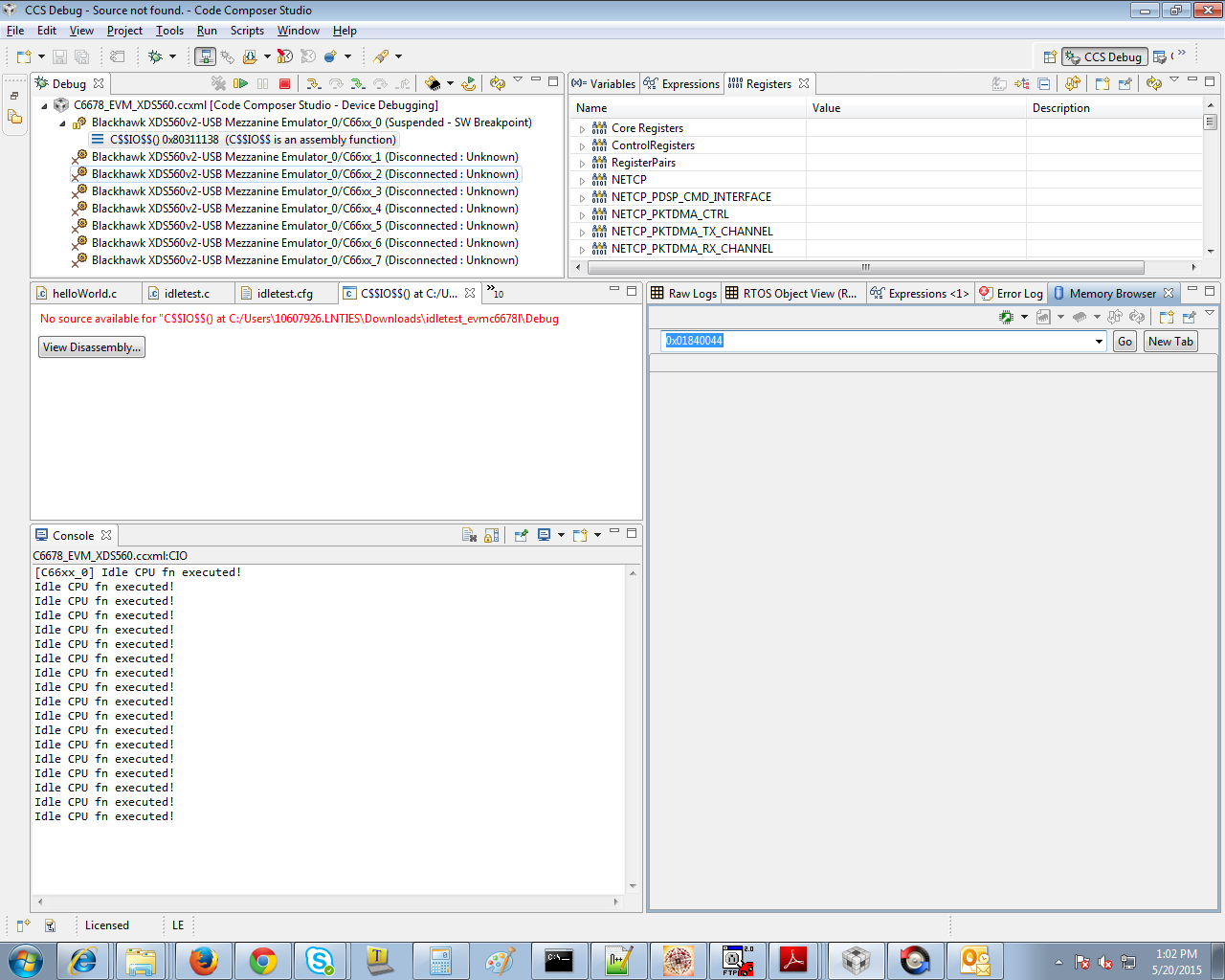Screen dimensions: 1225x980
Task: Open Debug launch dropdown arrow beside bug icon
Action: (172, 56)
